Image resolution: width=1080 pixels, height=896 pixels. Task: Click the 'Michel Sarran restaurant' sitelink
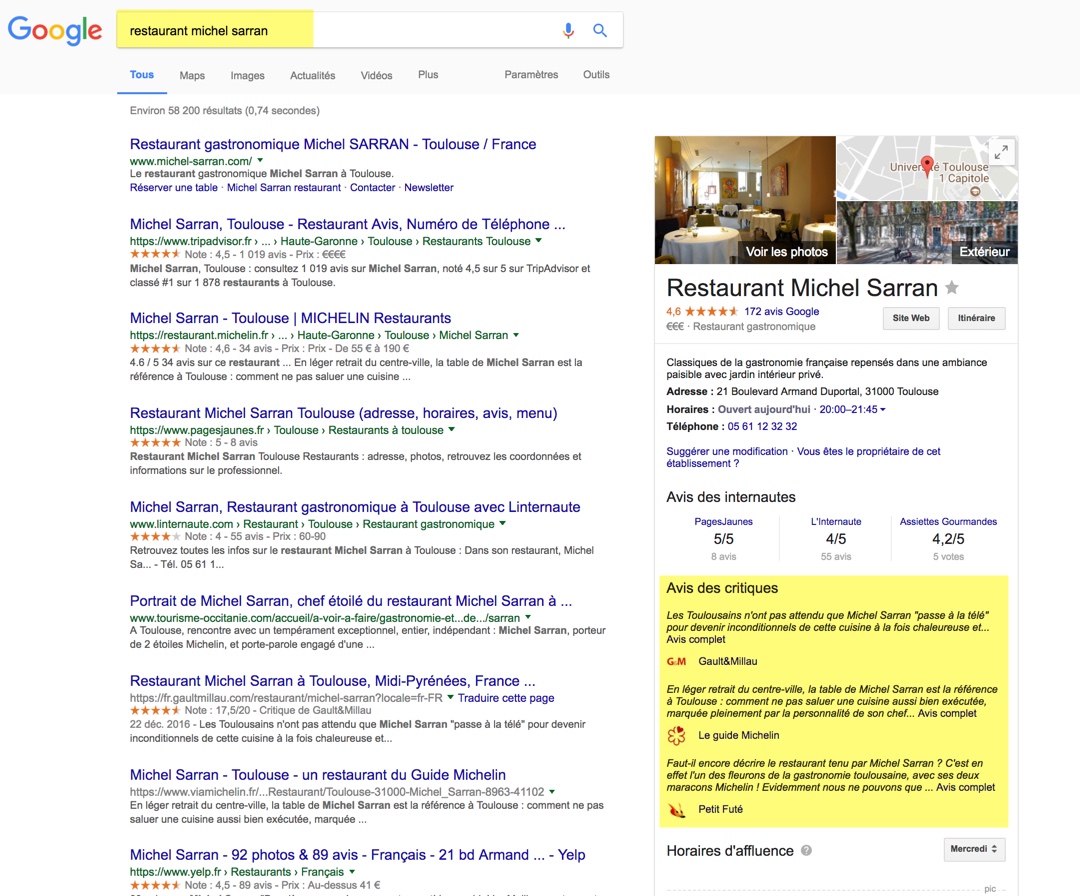284,187
